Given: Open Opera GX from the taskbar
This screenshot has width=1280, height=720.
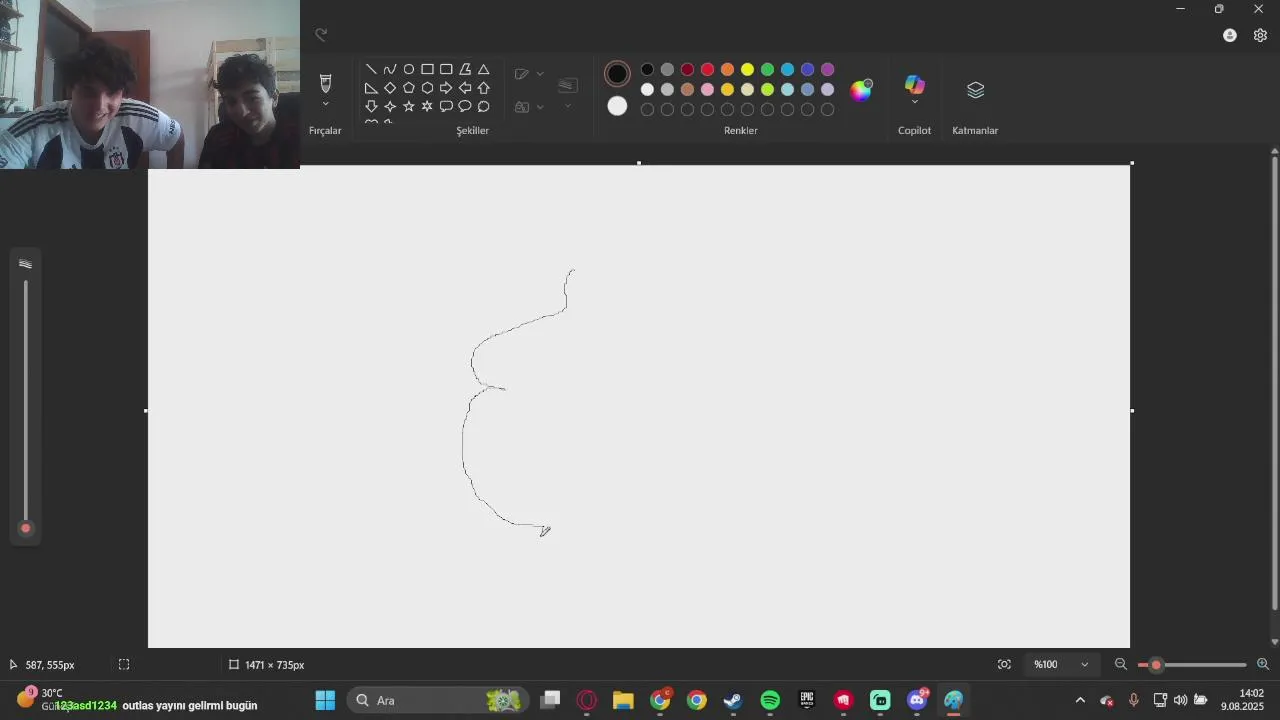Looking at the screenshot, I should point(586,700).
